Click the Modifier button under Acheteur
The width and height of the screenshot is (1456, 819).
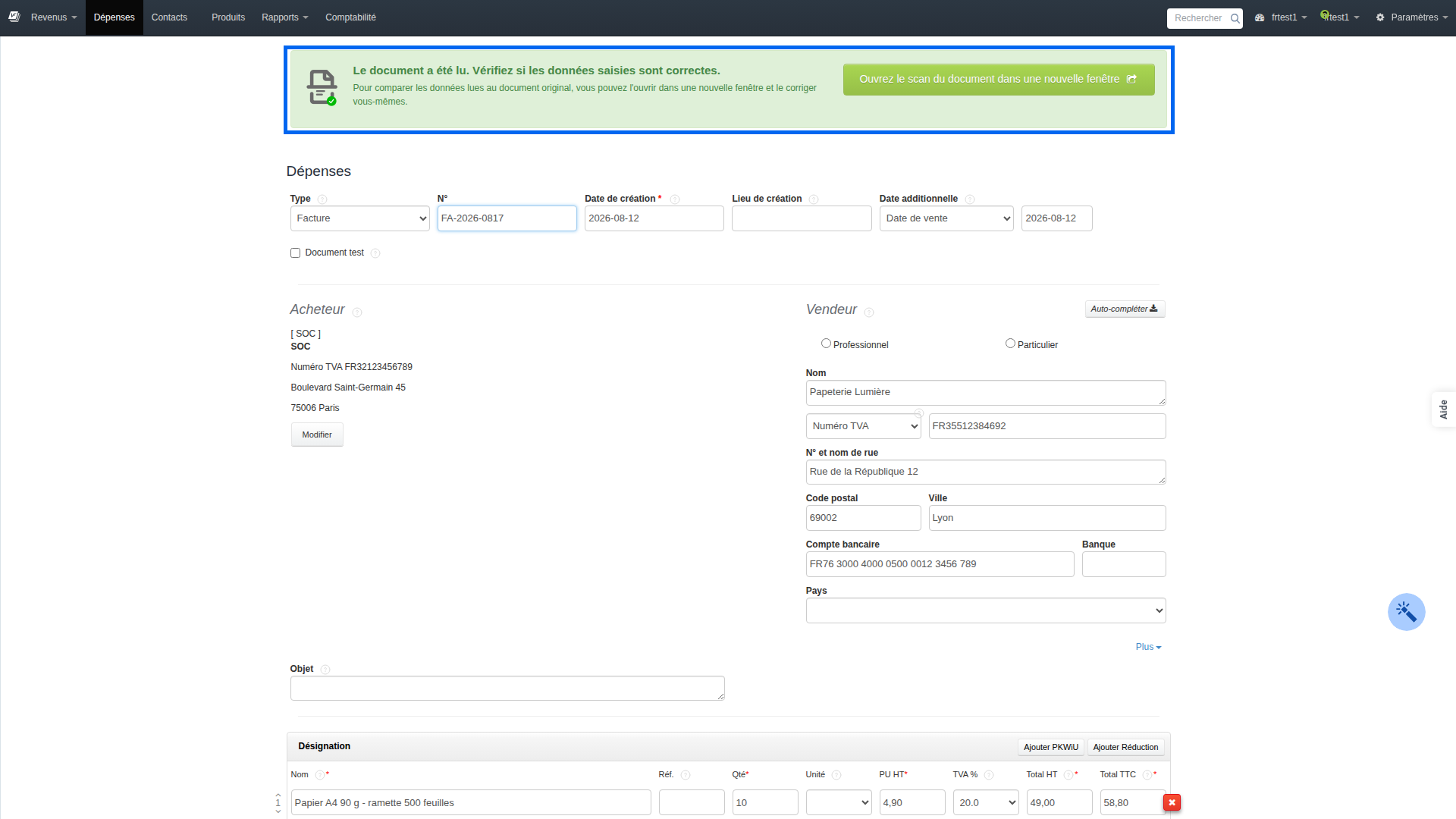[317, 435]
